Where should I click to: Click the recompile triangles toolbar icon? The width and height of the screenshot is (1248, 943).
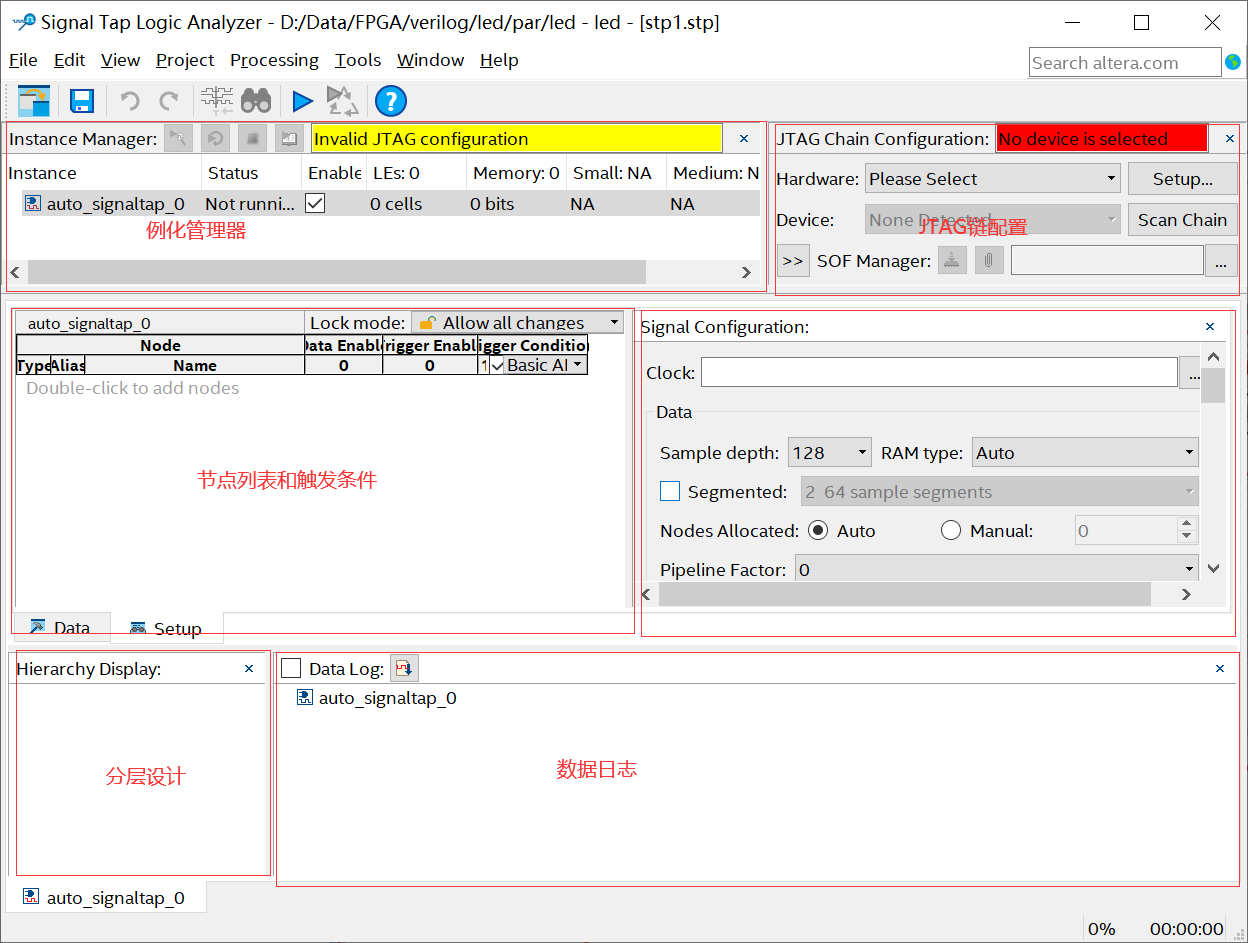[342, 101]
